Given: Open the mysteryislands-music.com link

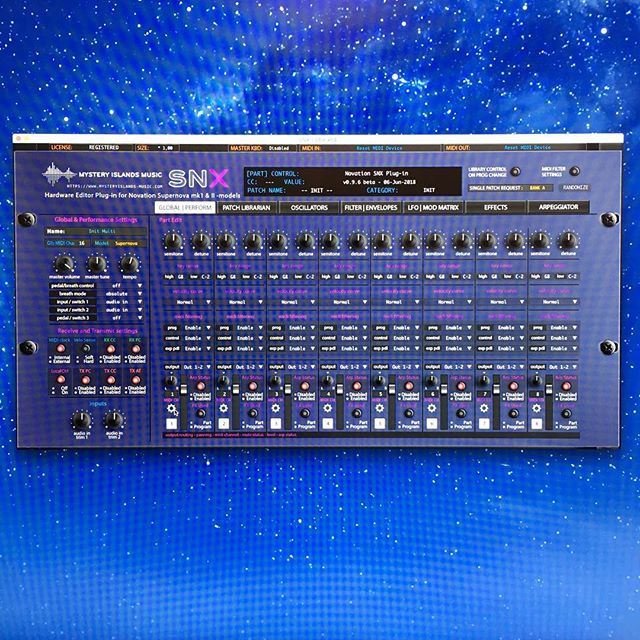Looking at the screenshot, I should tap(115, 186).
